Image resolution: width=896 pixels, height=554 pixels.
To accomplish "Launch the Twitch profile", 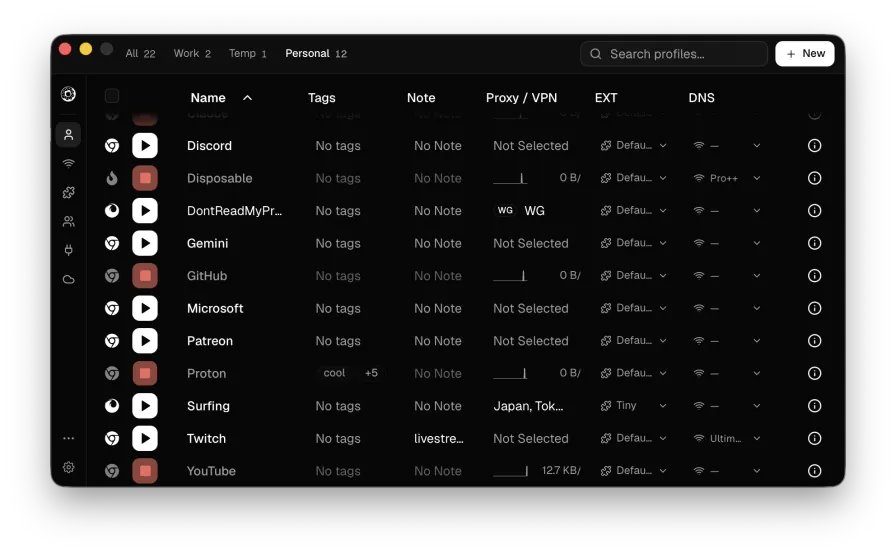I will (145, 439).
